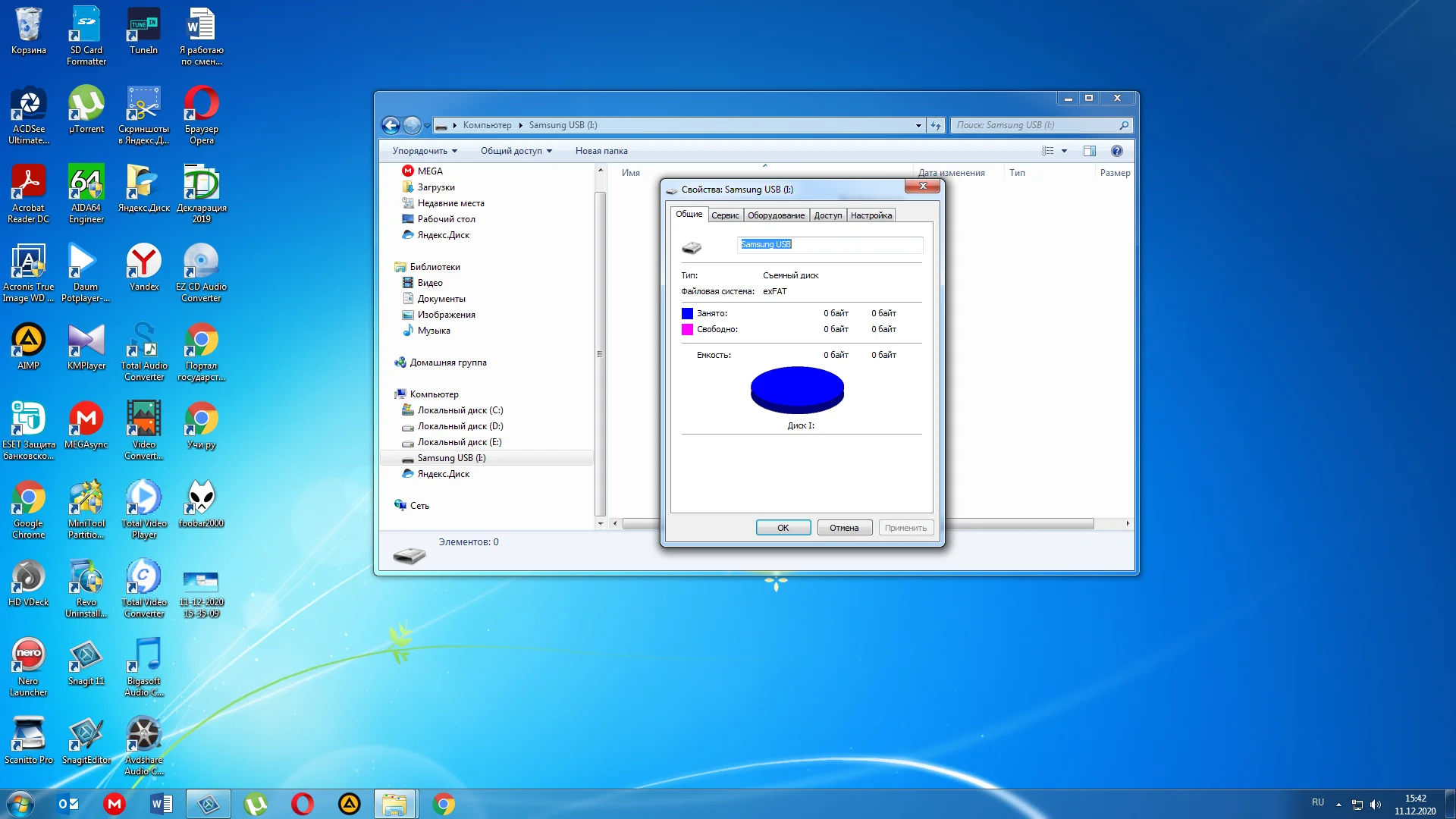The image size is (1456, 819).
Task: Click the volume speaker tray icon
Action: 1376,805
